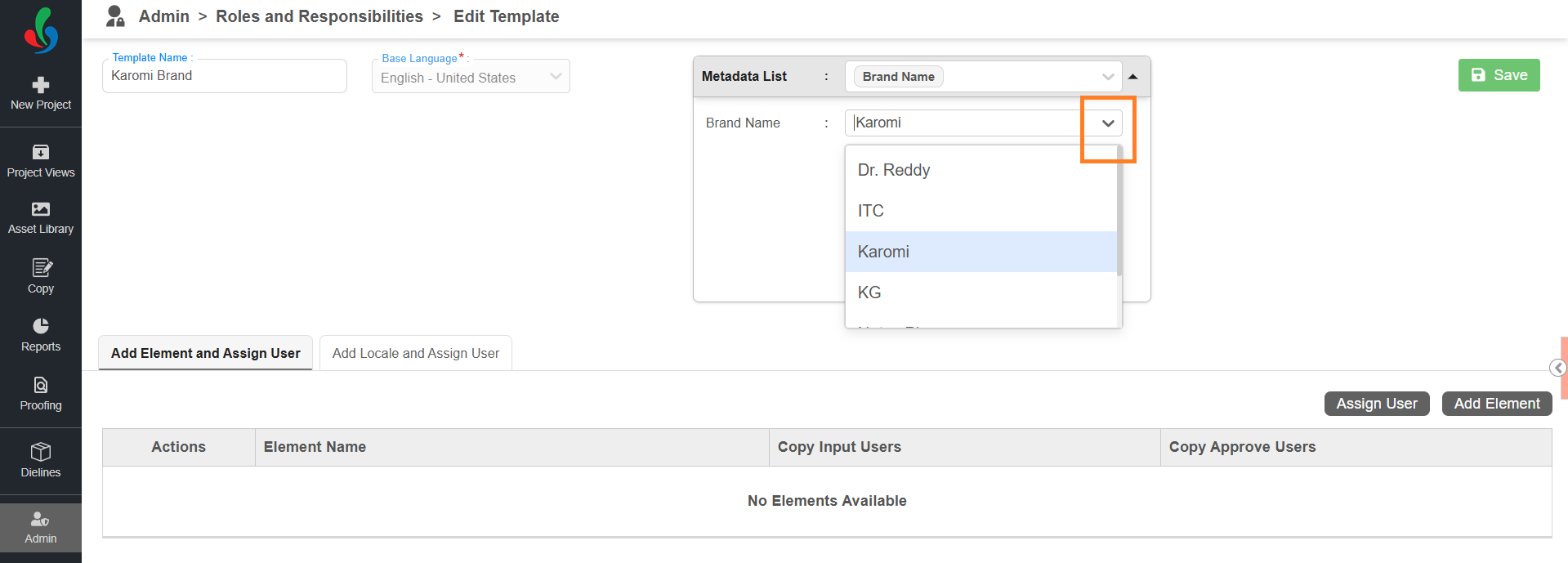
Task: Collapse the Metadata List panel arrow
Action: pyautogui.click(x=1133, y=77)
